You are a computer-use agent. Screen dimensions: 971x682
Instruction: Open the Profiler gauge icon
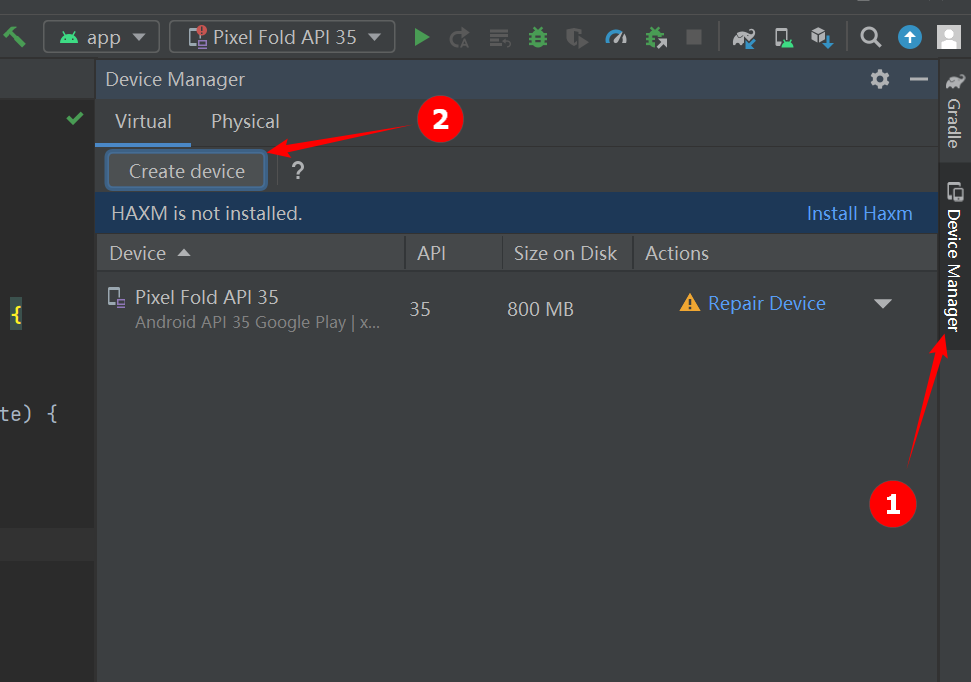point(616,38)
